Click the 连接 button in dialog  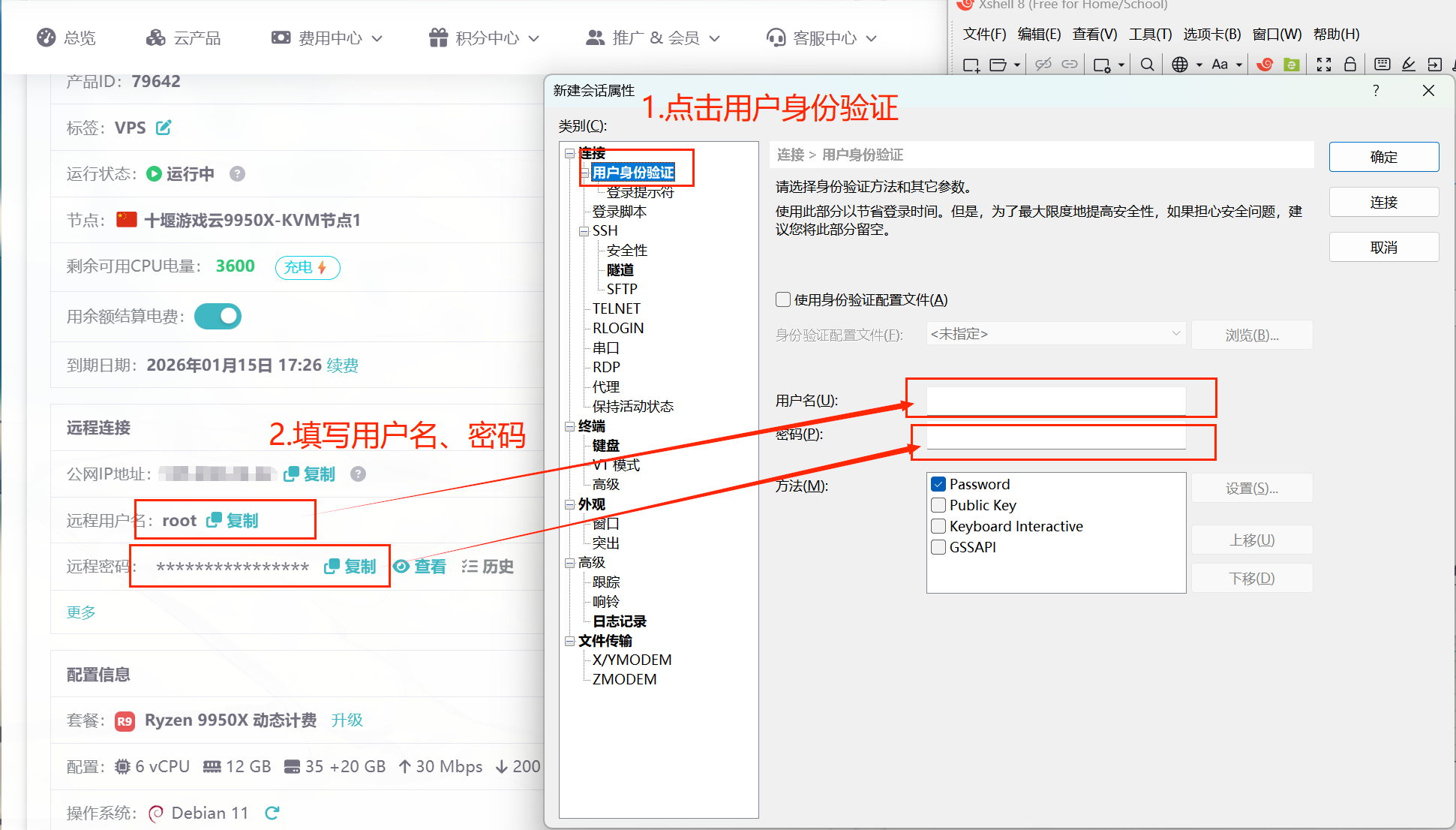1383,202
